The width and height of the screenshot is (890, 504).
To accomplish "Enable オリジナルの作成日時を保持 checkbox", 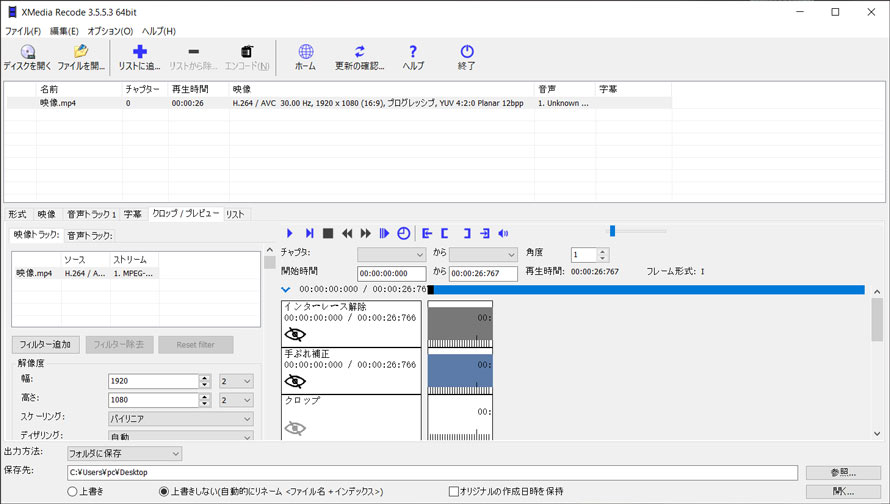I will (454, 492).
